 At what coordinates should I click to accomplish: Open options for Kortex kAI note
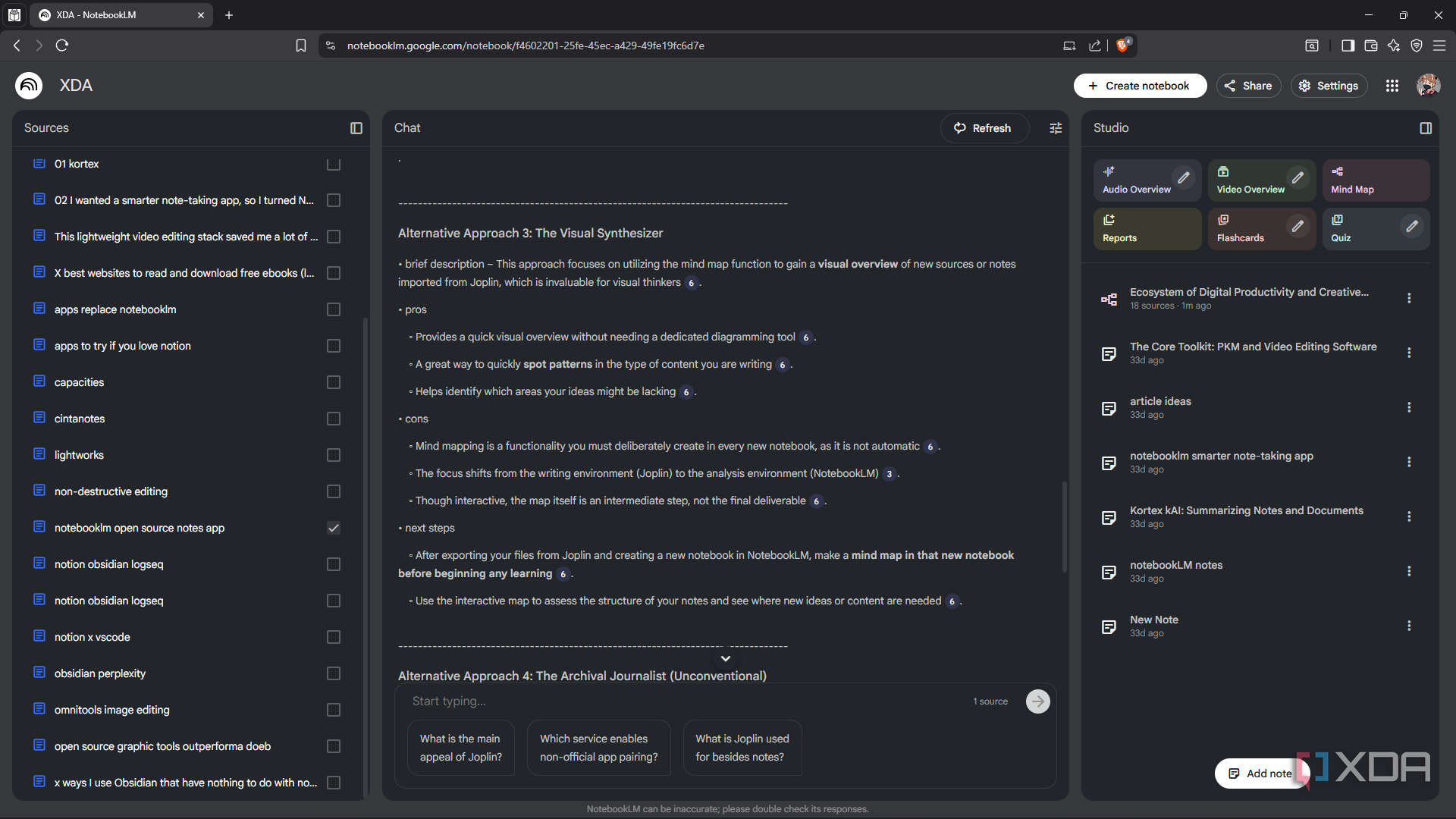1409,516
